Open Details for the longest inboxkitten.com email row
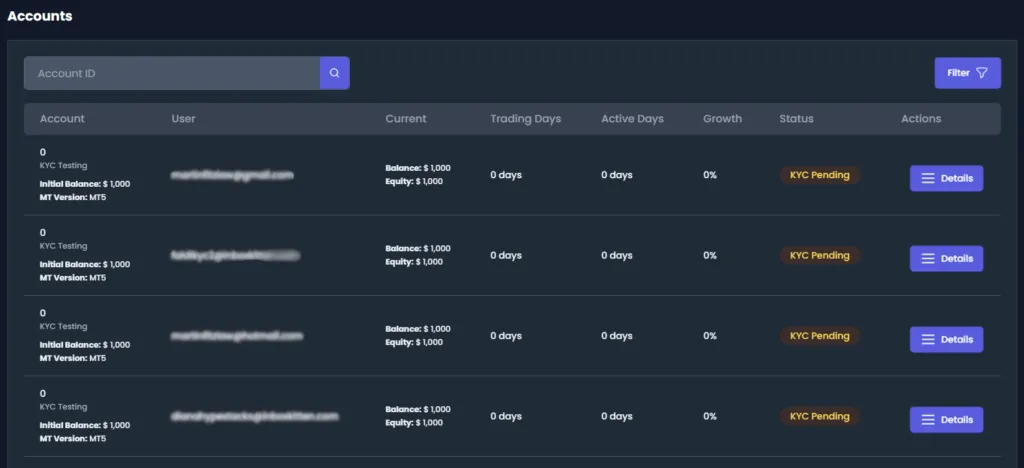This screenshot has width=1024, height=468. [946, 420]
